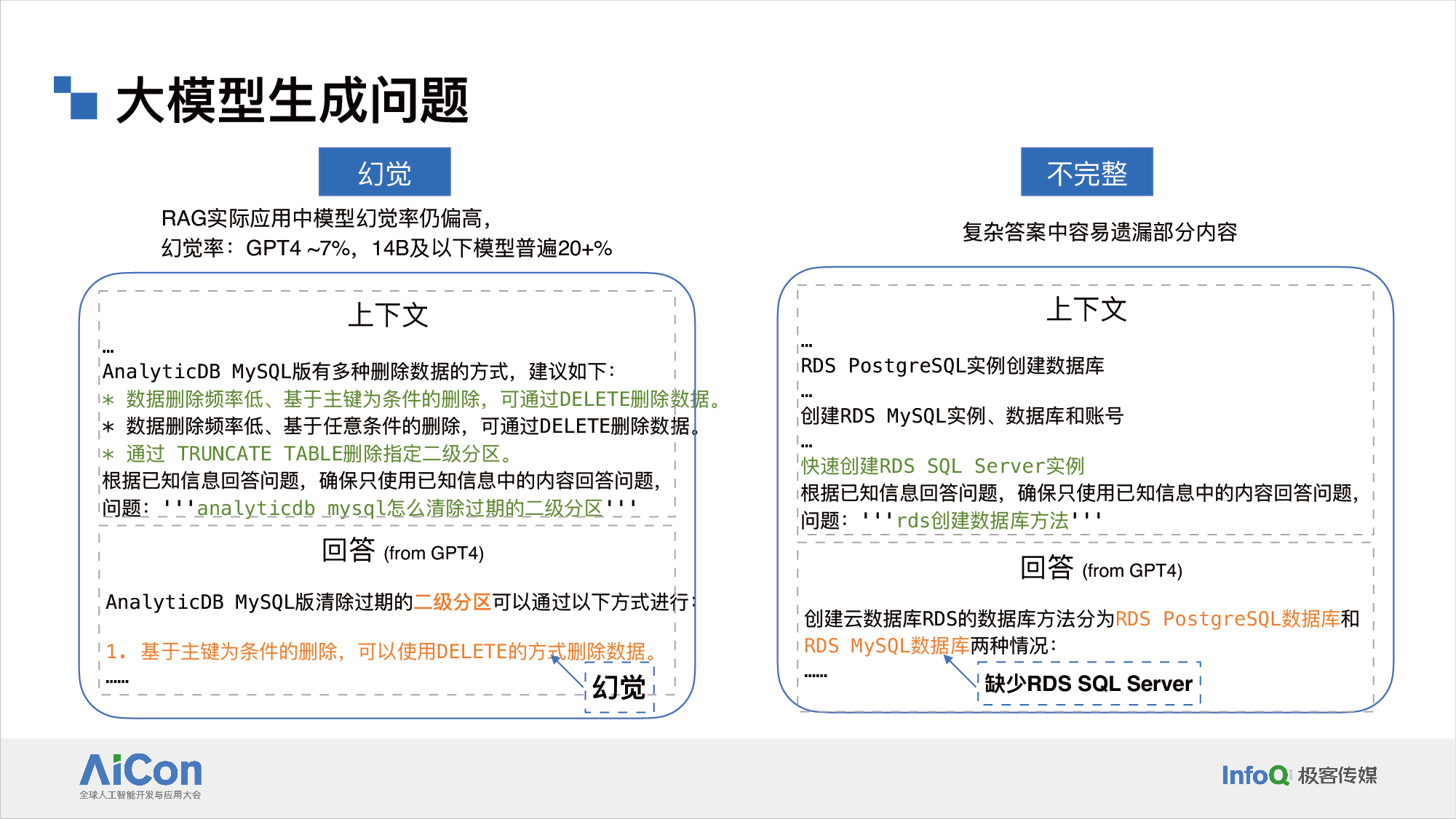
Task: Click the green line about 基于主键为条件的删除
Action: tap(413, 399)
